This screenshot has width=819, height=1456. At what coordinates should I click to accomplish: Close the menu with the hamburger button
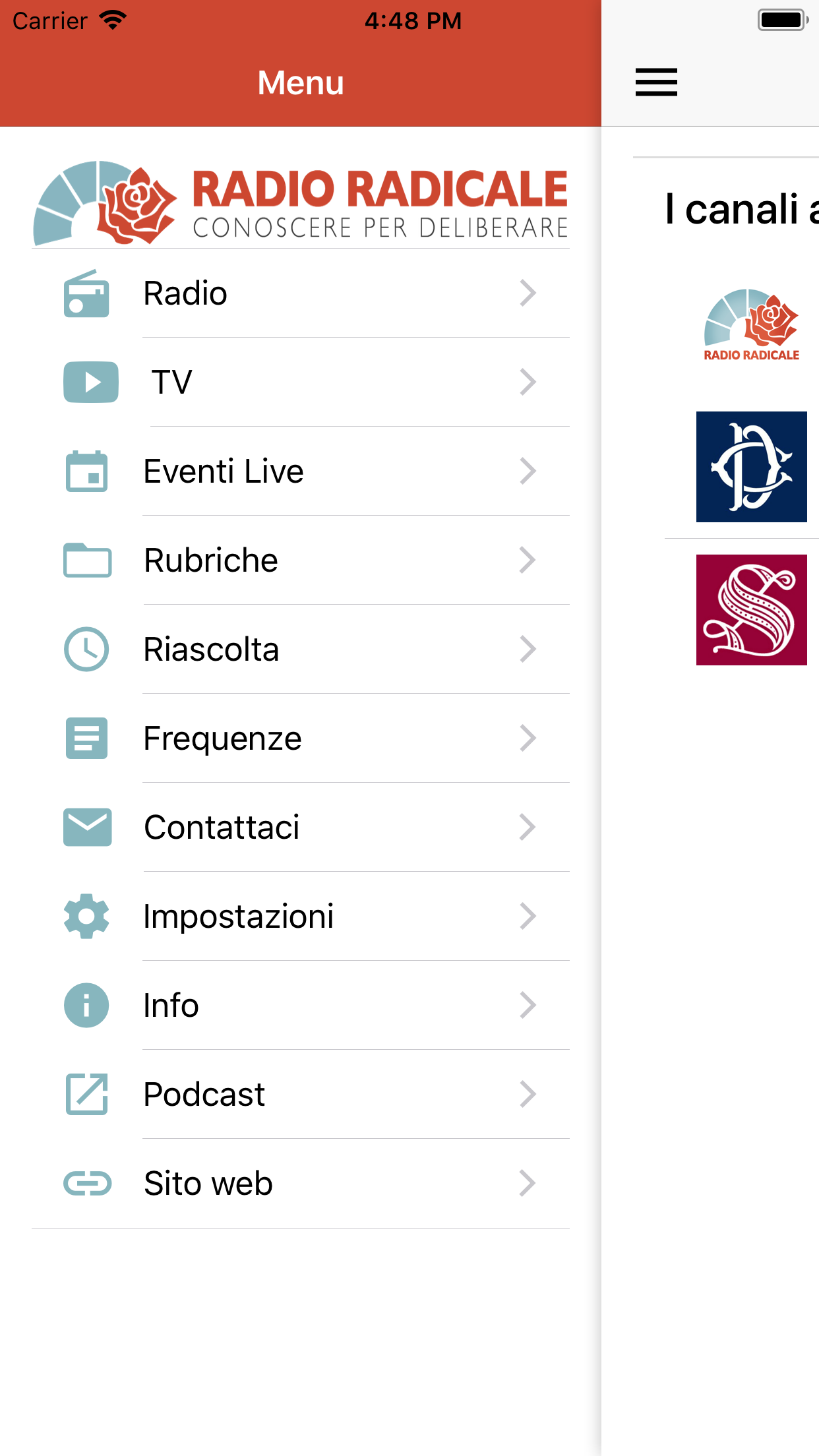click(656, 82)
